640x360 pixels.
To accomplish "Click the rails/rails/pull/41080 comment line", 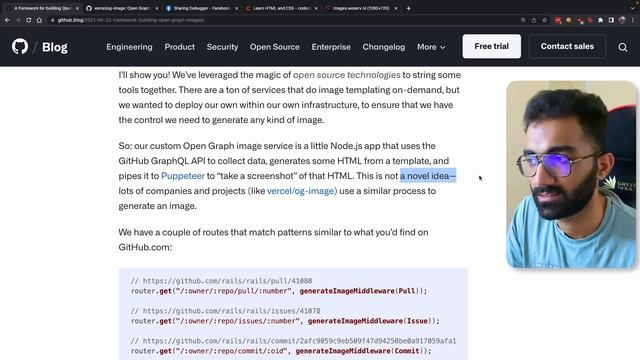I will click(x=221, y=281).
